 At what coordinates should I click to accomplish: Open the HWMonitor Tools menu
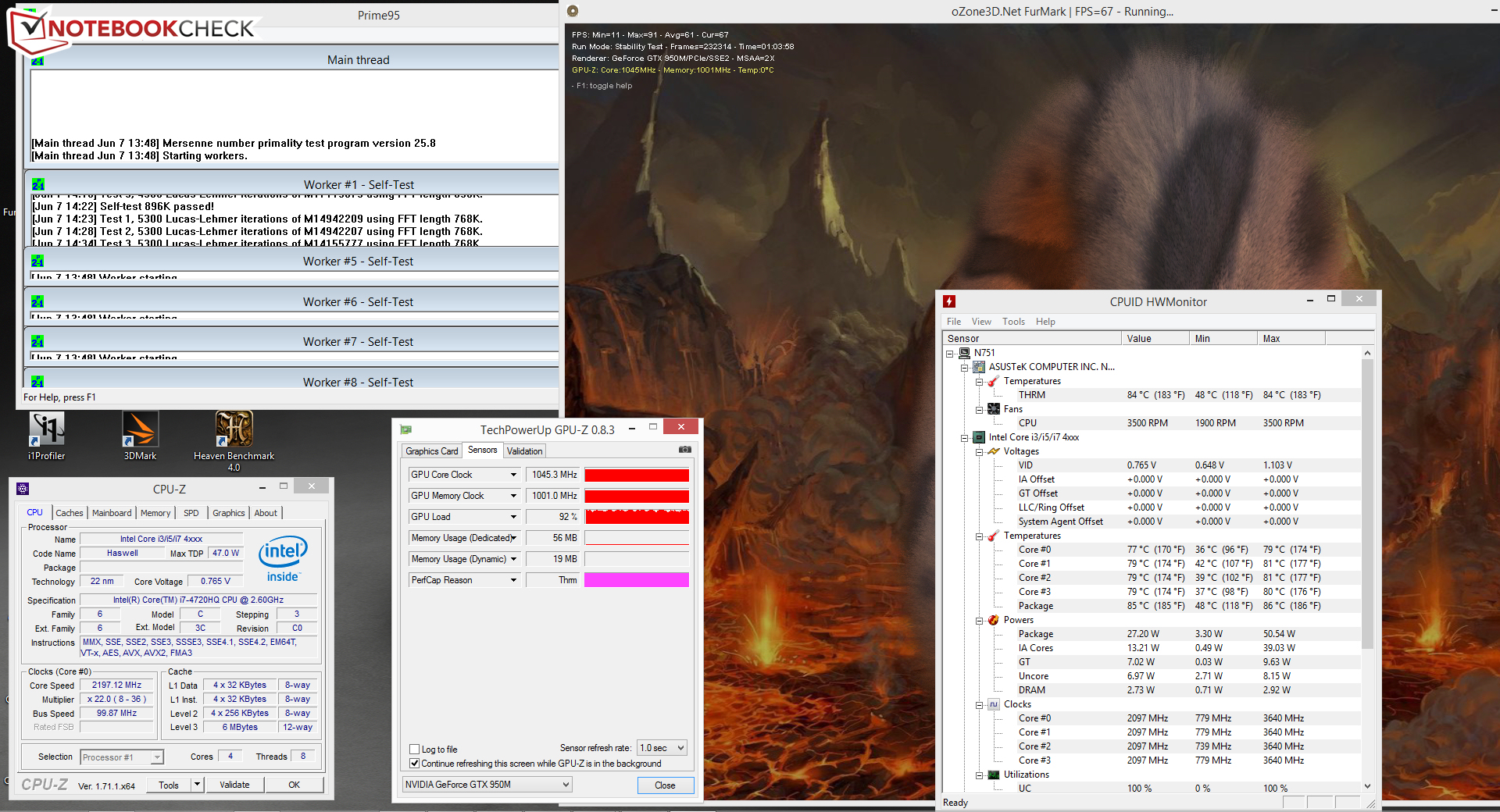point(1013,322)
